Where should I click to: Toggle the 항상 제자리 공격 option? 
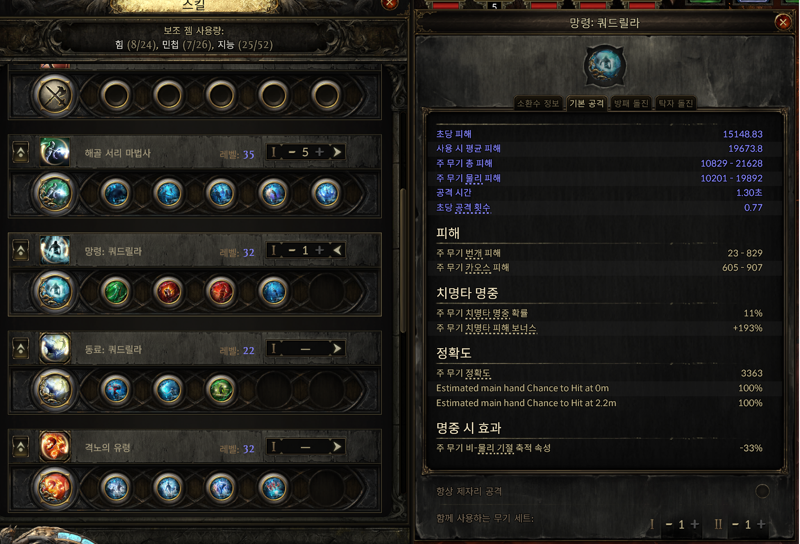coord(762,491)
